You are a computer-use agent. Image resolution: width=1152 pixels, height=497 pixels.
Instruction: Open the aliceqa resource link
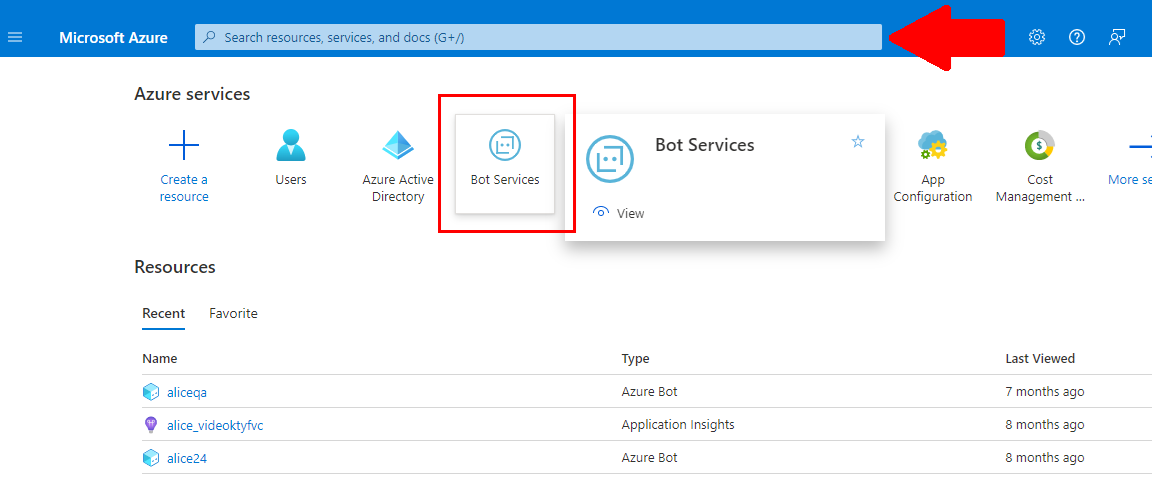tap(187, 392)
